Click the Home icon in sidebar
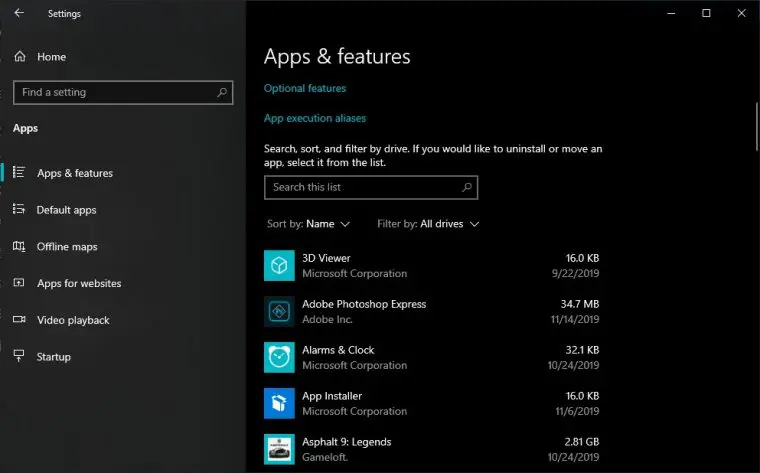Image resolution: width=760 pixels, height=473 pixels. point(20,57)
